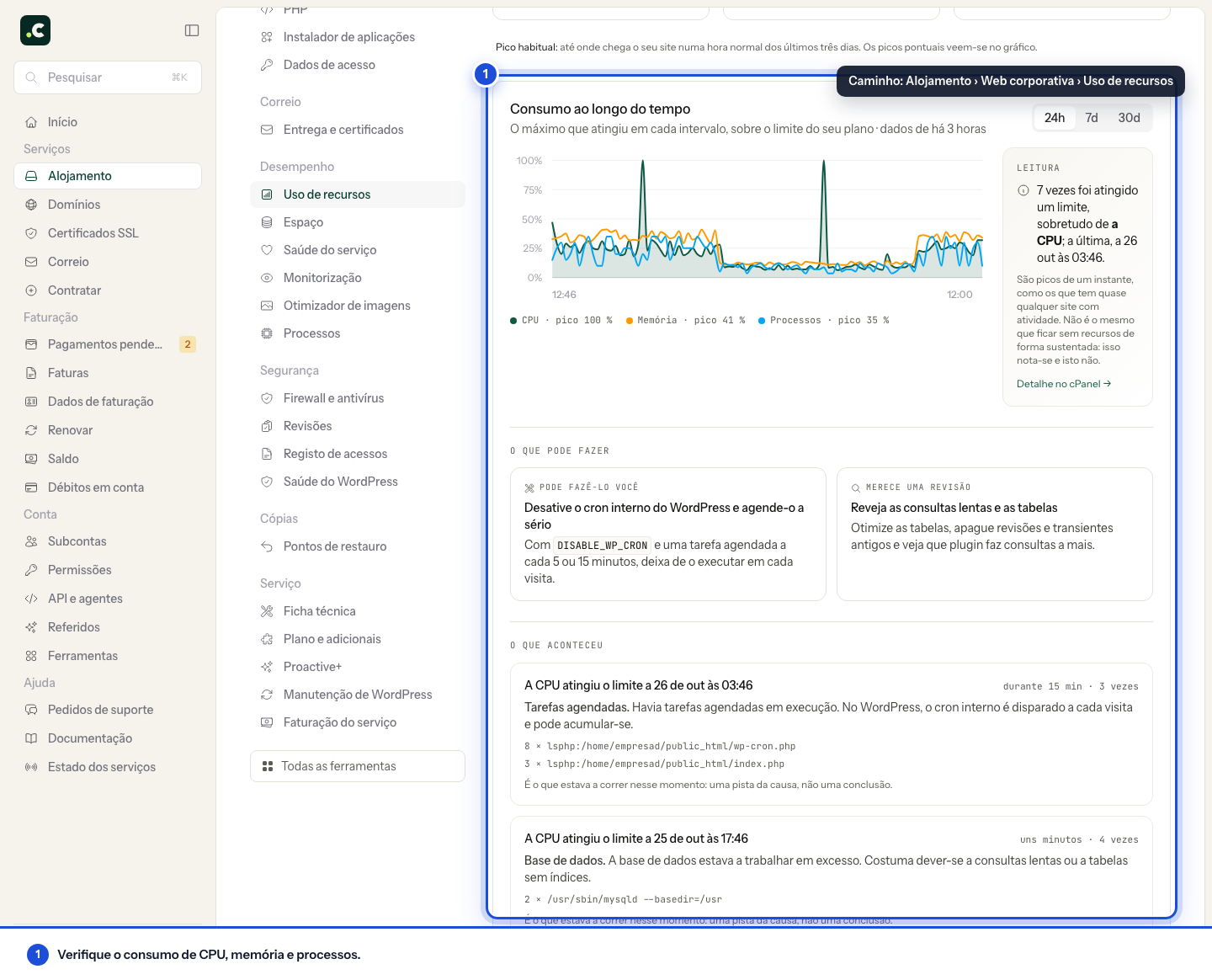Select Uso de recursos menu item
This screenshot has width=1212, height=980.
[x=358, y=194]
